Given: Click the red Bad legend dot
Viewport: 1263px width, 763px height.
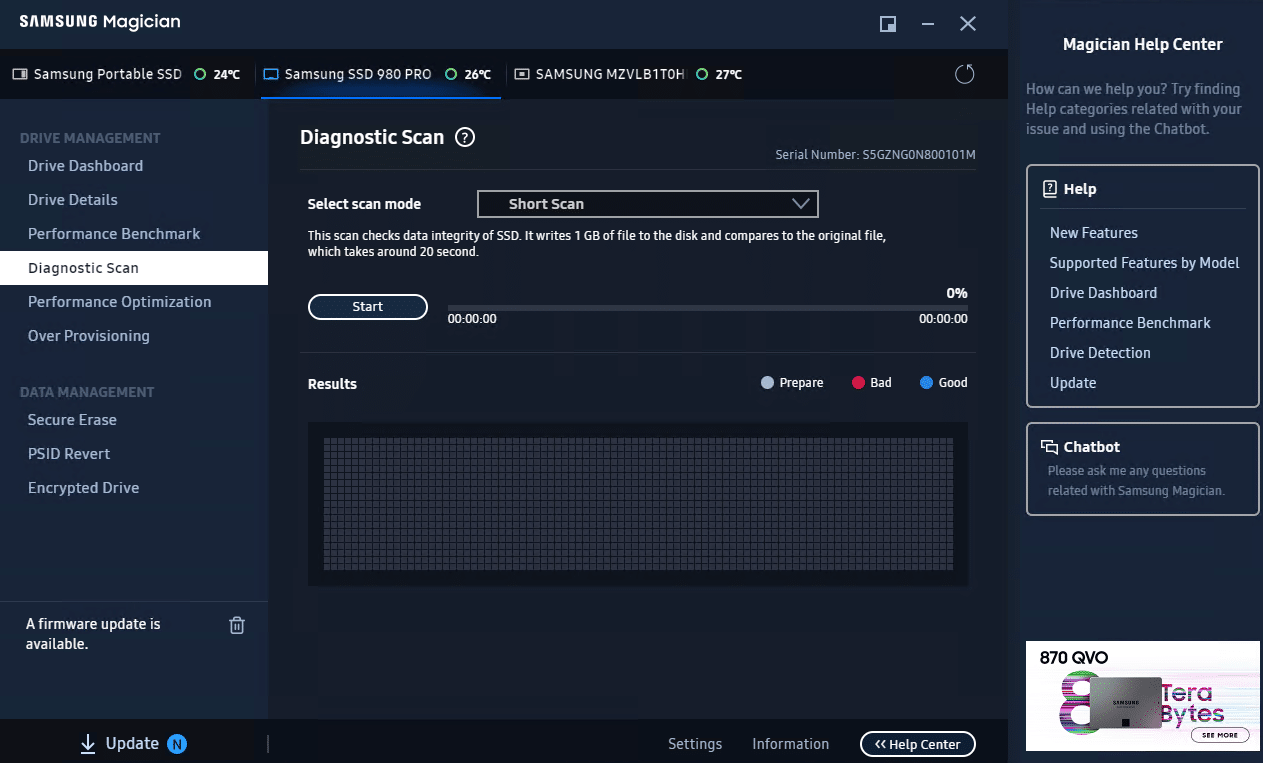Looking at the screenshot, I should point(858,383).
